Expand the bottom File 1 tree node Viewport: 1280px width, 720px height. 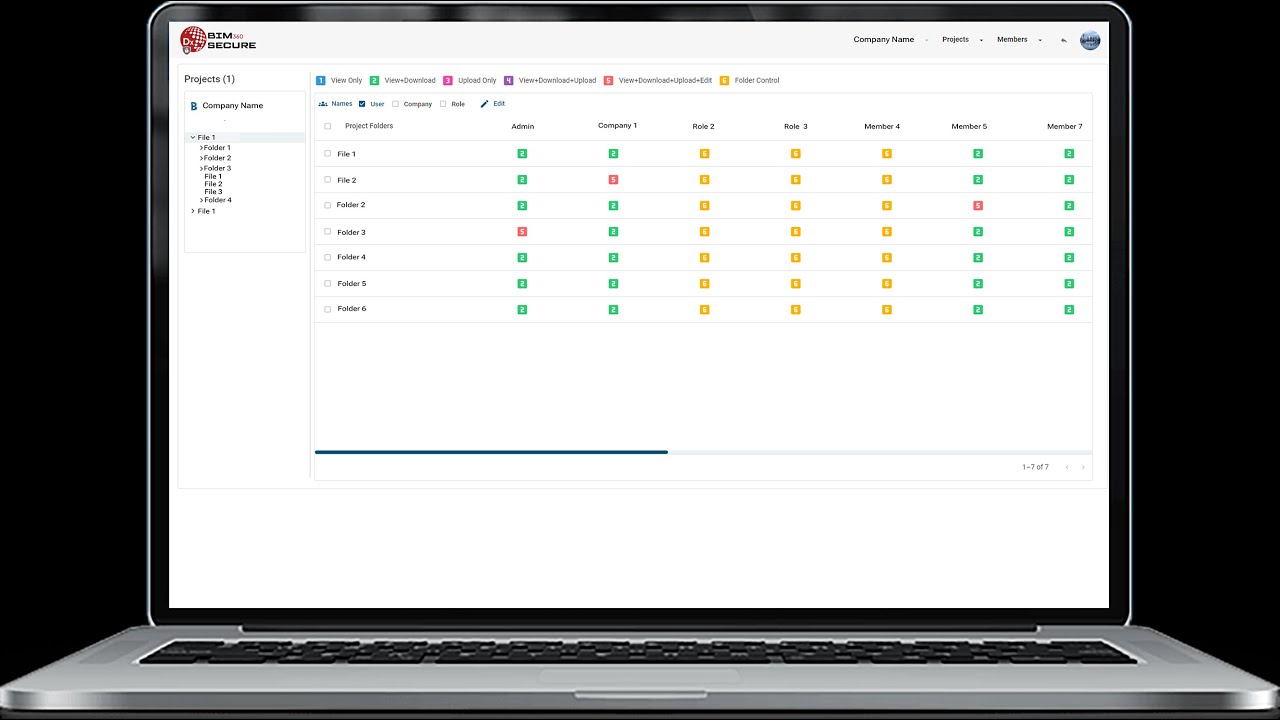coord(193,211)
